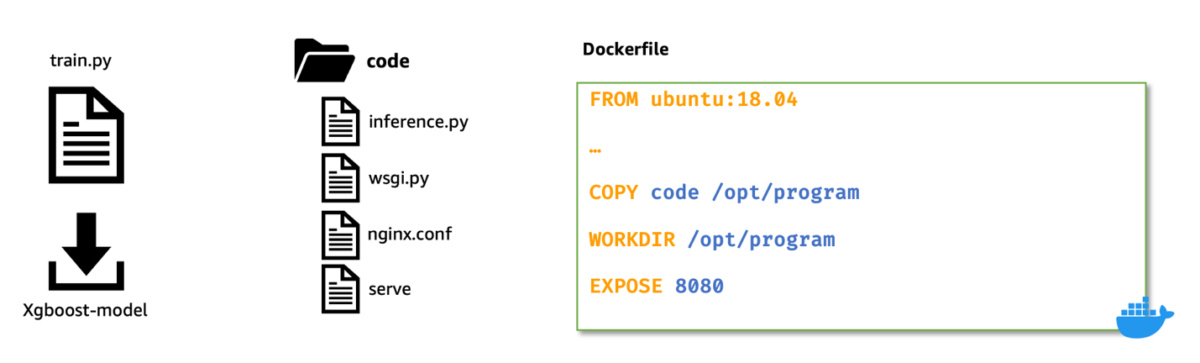1200x363 pixels.
Task: Click the Xgboost-model label
Action: 85,310
